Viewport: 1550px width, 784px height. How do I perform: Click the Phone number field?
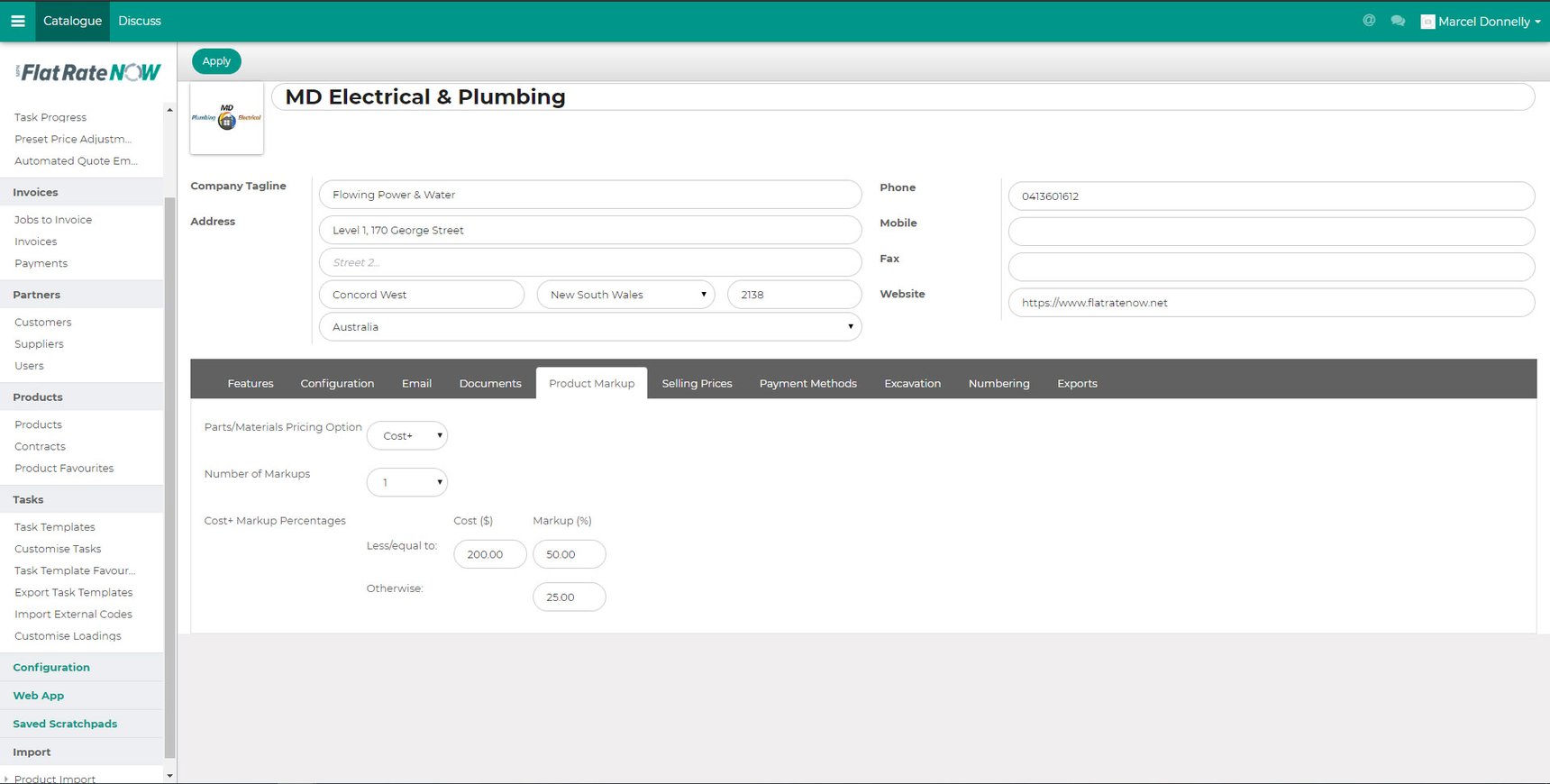coord(1272,196)
